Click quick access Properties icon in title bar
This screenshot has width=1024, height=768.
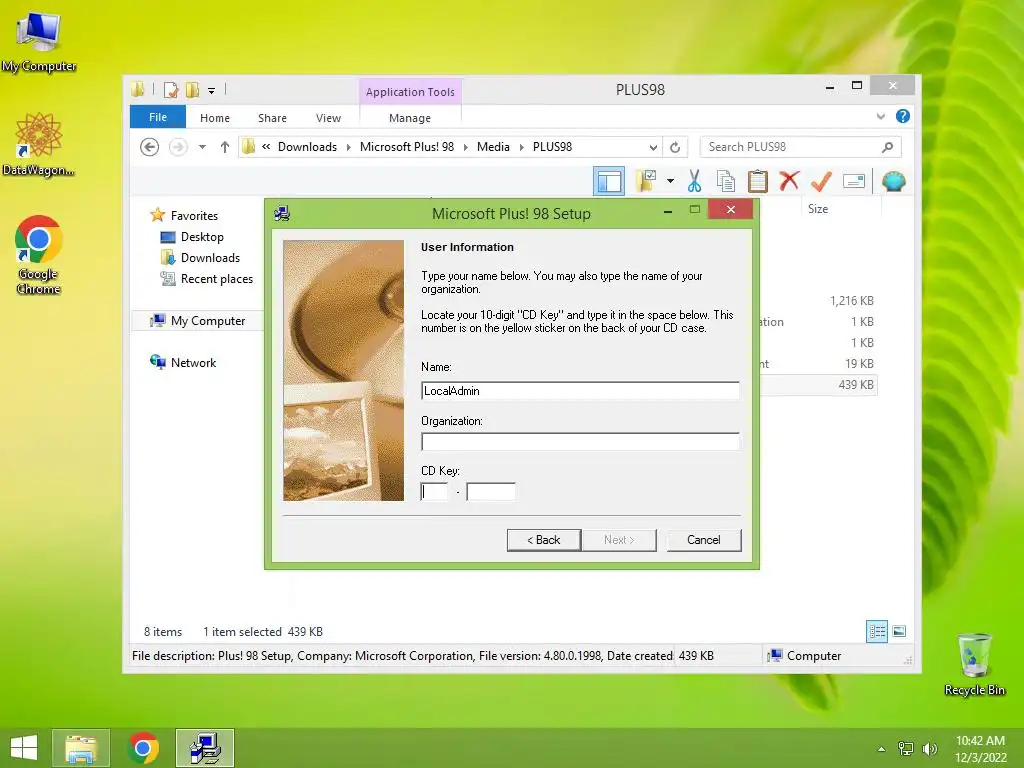[x=170, y=89]
